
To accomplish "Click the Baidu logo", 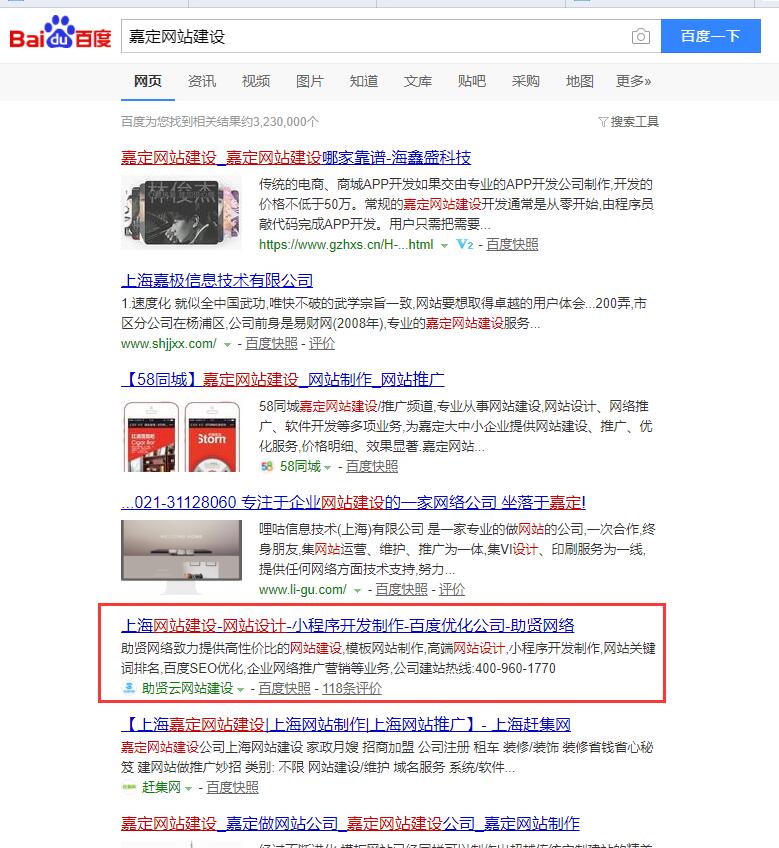I will (60, 34).
